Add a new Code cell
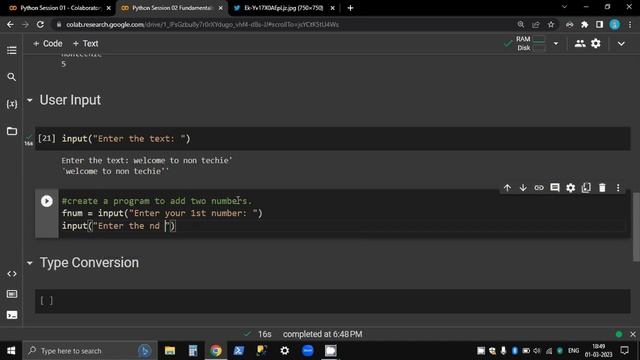The image size is (640, 360). tap(47, 43)
